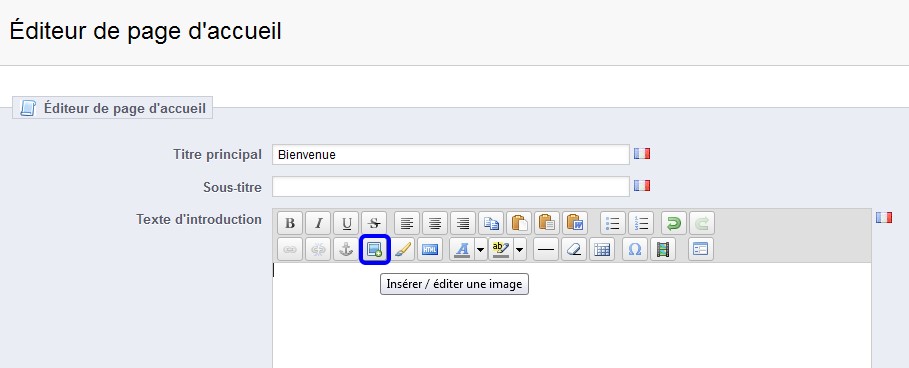Toggle bold formatting
The height and width of the screenshot is (368, 909).
290,223
